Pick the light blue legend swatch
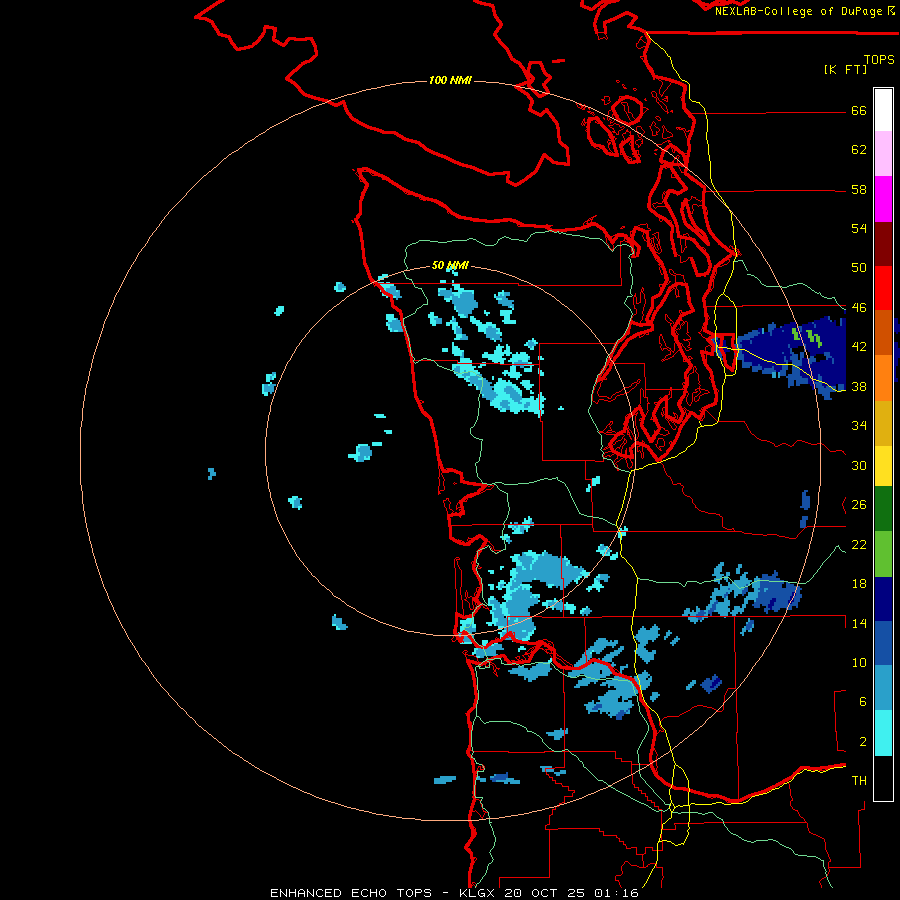The width and height of the screenshot is (900, 900). click(x=883, y=688)
